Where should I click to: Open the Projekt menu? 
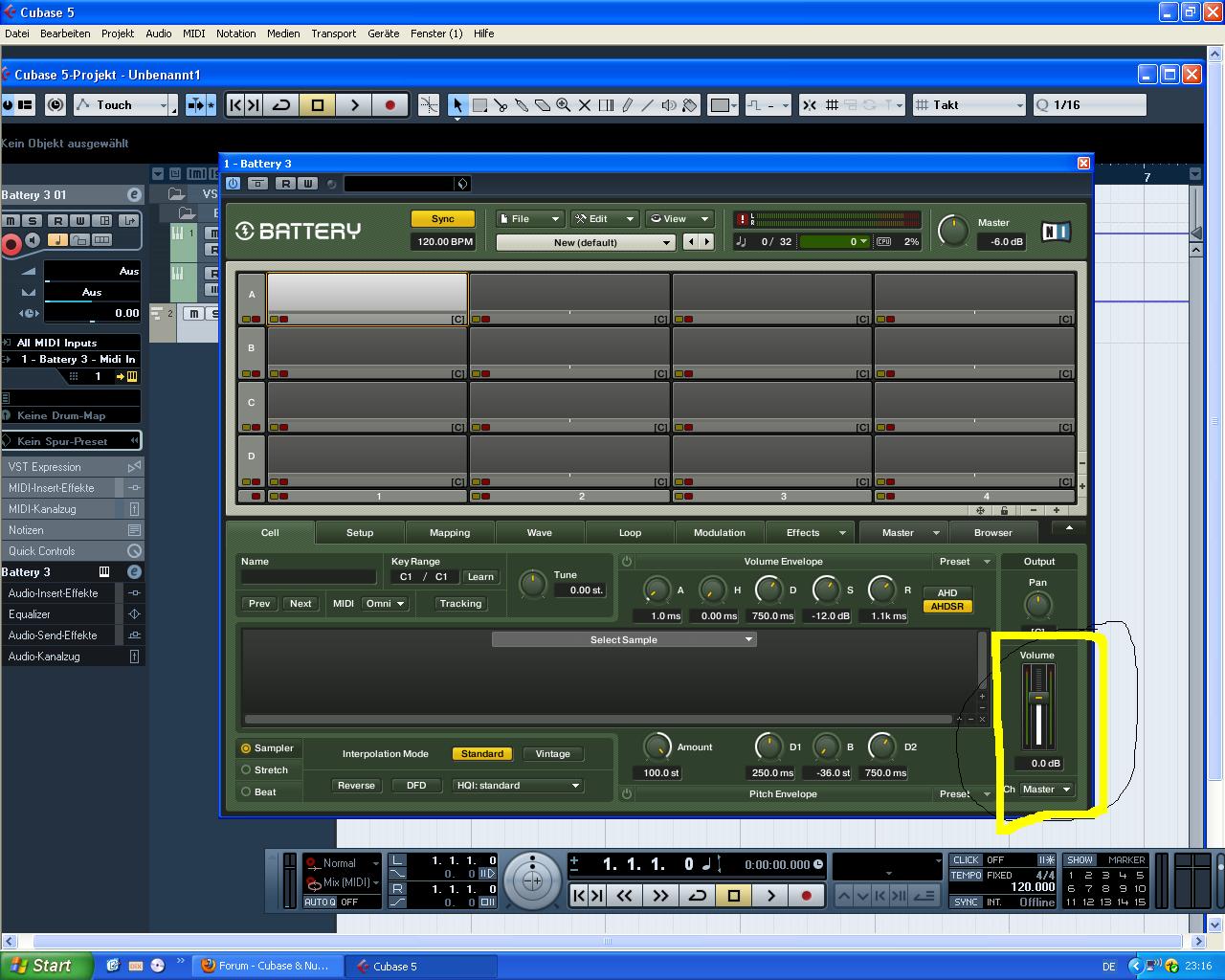118,33
